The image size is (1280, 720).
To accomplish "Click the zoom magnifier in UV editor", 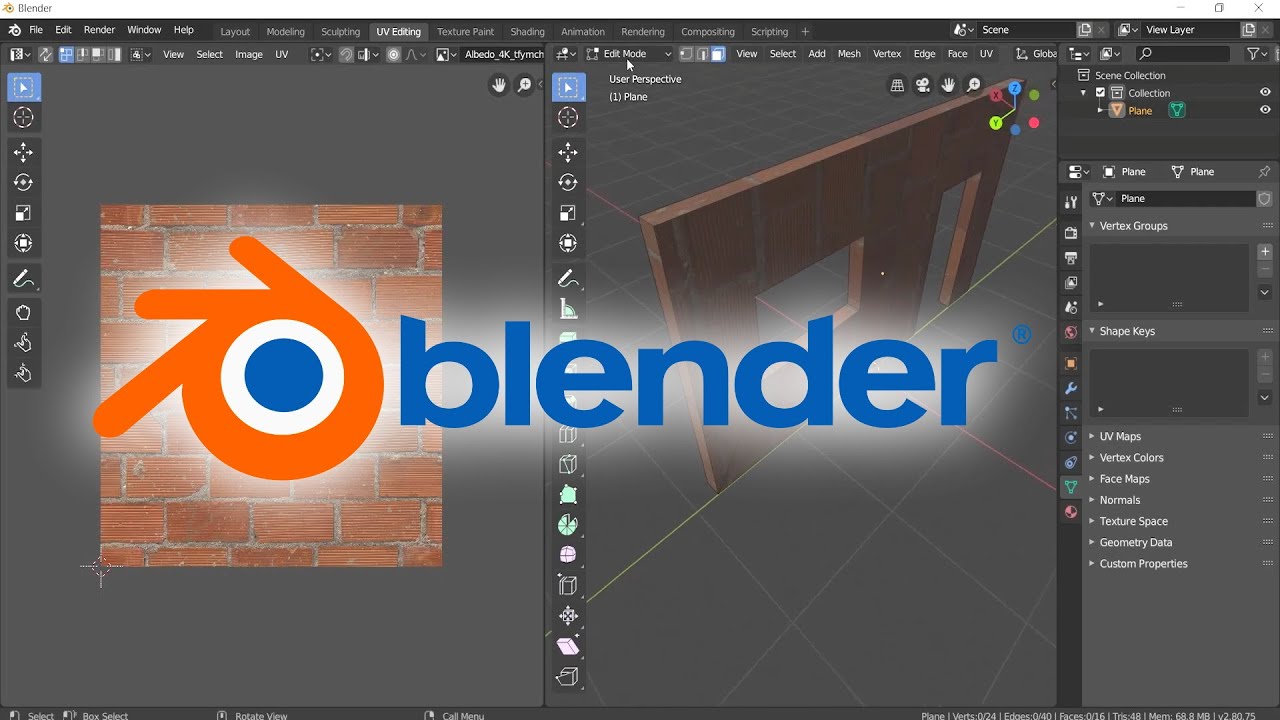I will click(524, 86).
